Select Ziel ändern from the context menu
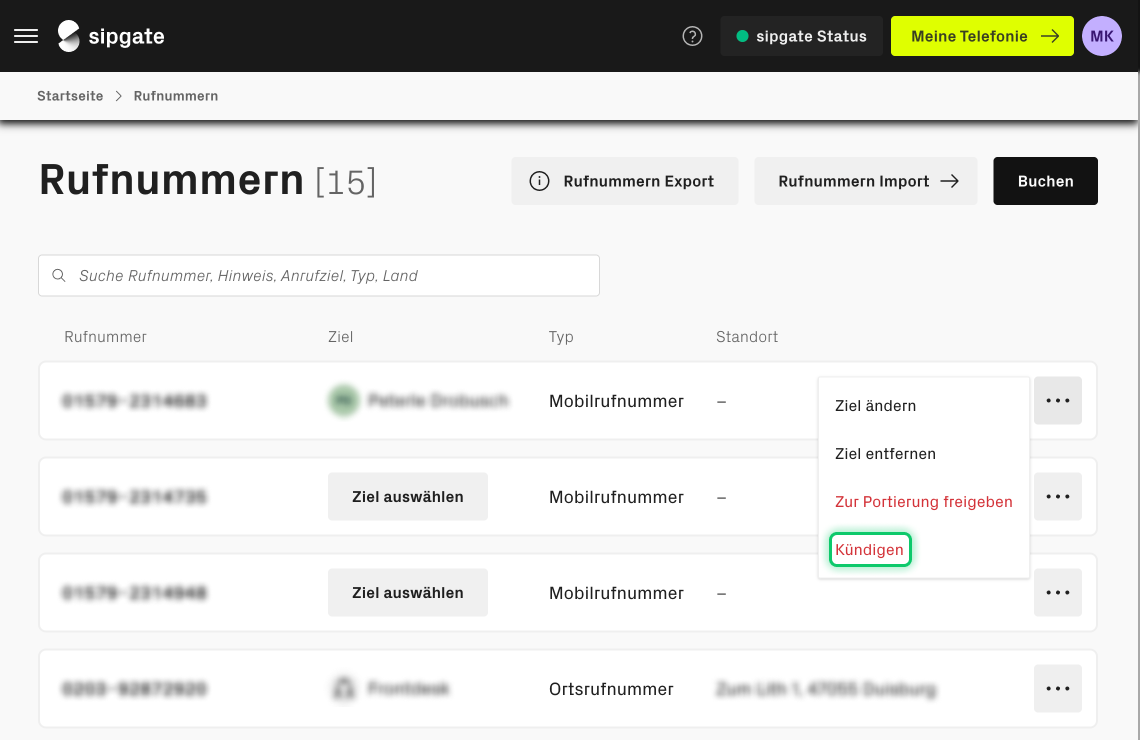Viewport: 1140px width, 740px height. (875, 406)
